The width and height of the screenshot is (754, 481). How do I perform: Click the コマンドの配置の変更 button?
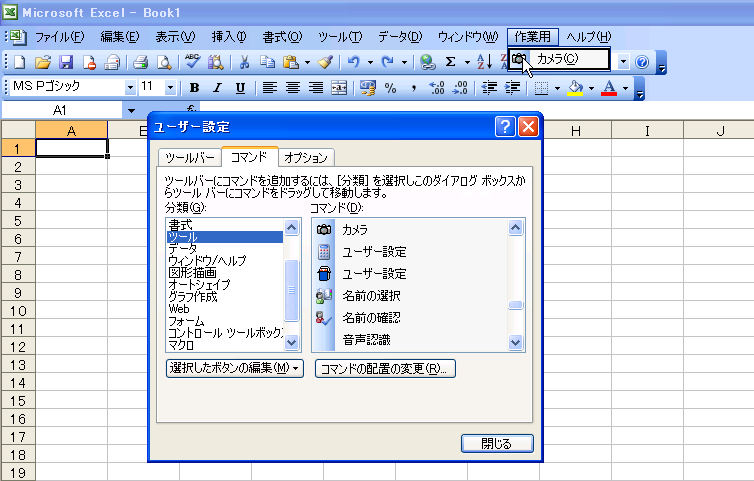[385, 368]
